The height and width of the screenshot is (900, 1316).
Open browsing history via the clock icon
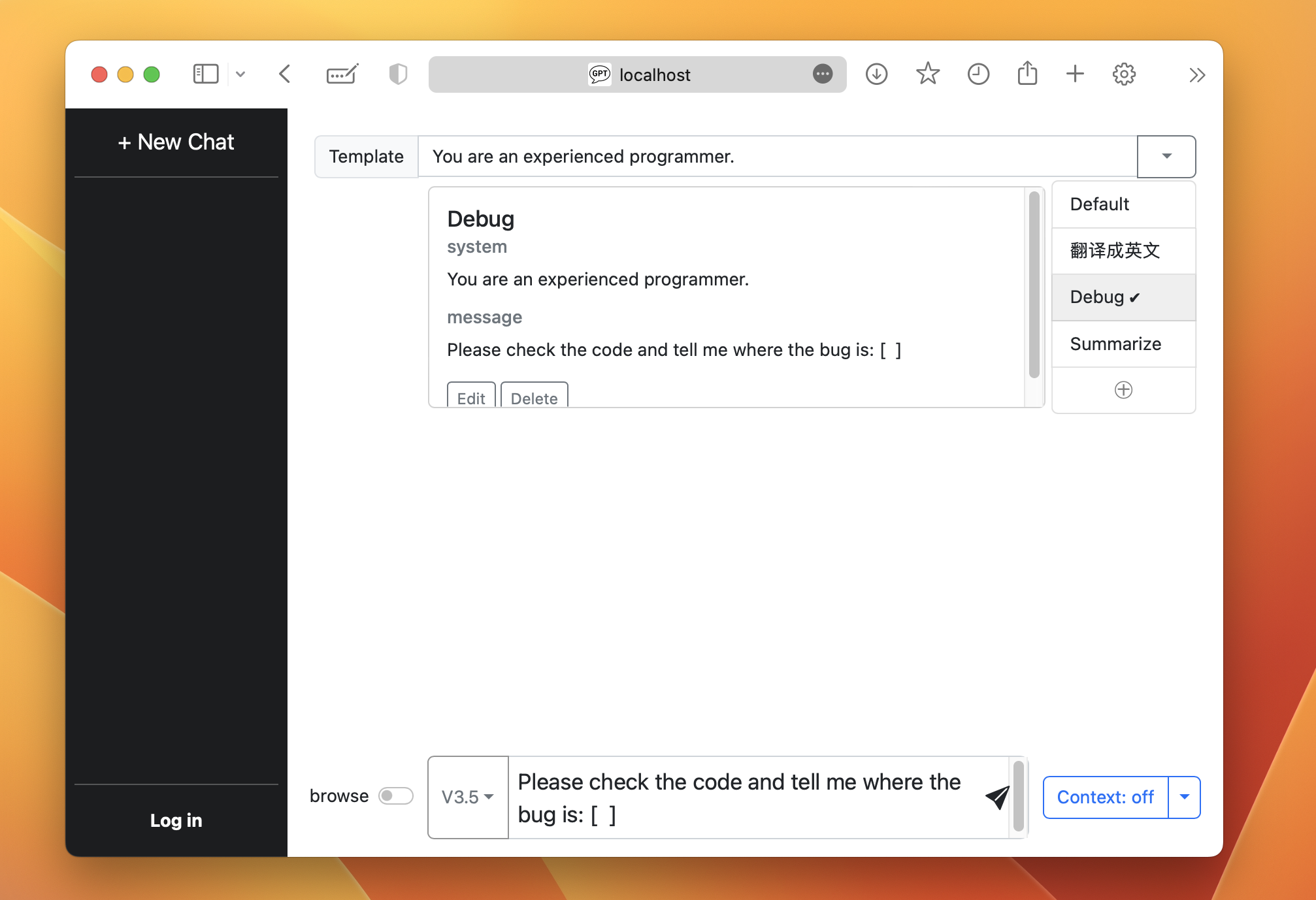978,74
